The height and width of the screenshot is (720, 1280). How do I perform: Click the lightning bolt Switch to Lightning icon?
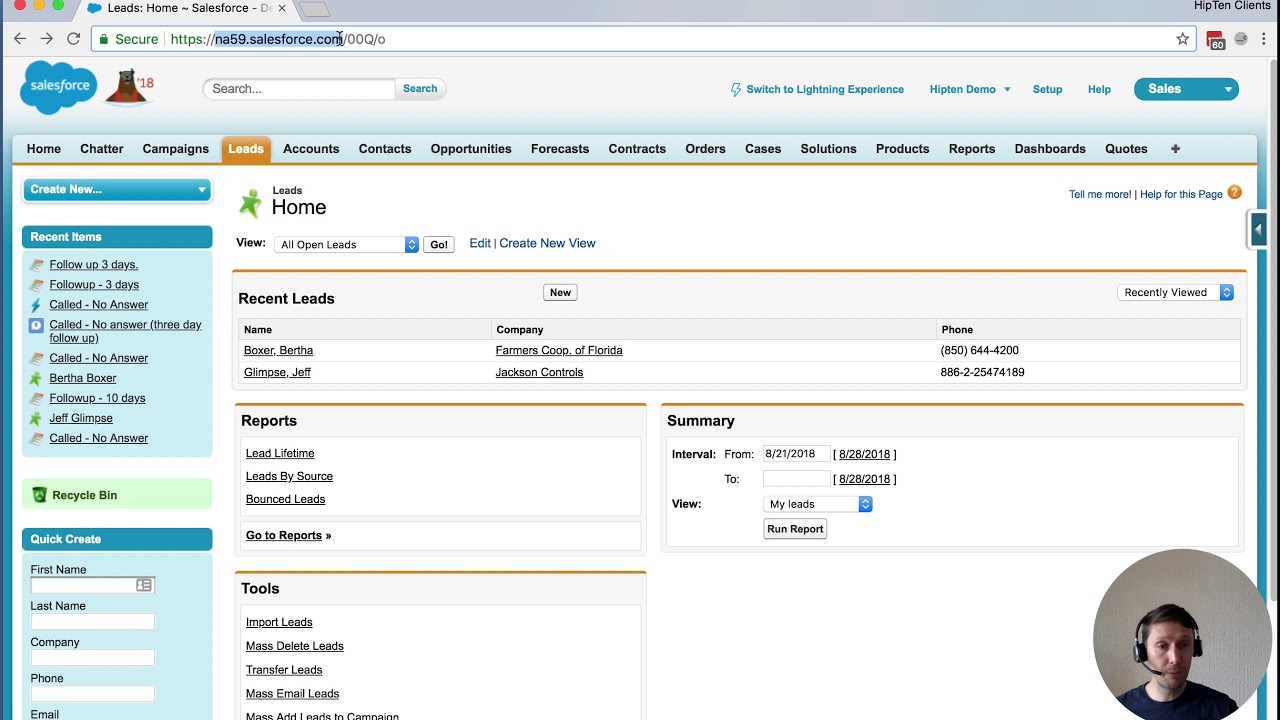(x=736, y=89)
